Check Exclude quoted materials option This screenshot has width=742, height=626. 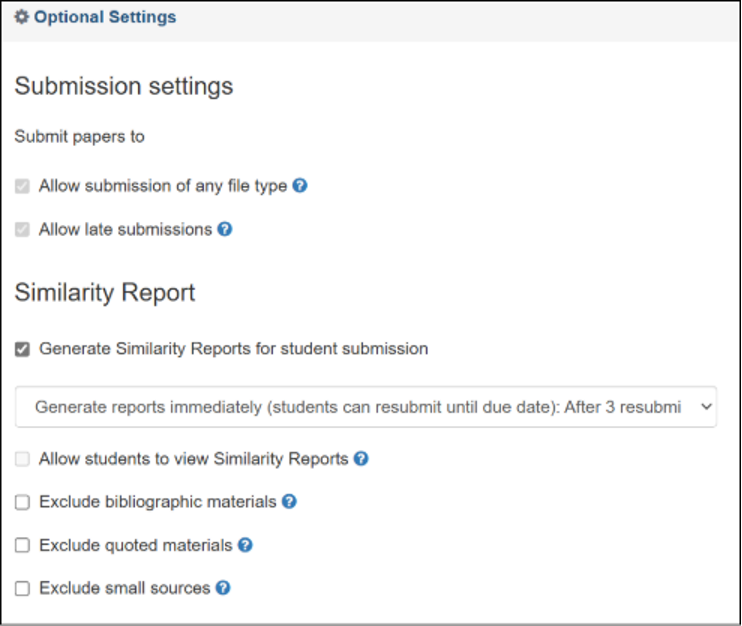pos(22,545)
